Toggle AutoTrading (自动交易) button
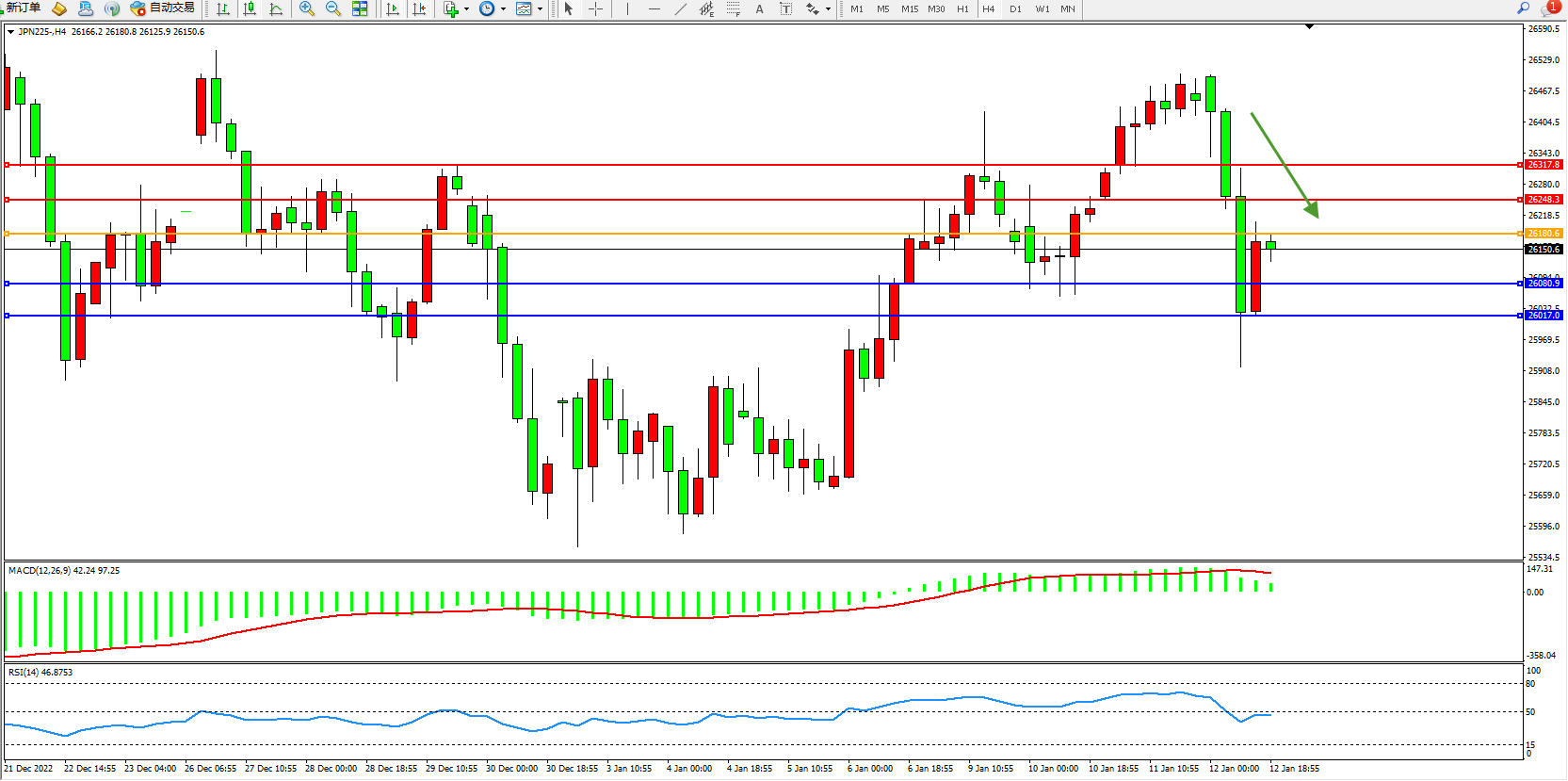The height and width of the screenshot is (781, 1568). tap(163, 8)
